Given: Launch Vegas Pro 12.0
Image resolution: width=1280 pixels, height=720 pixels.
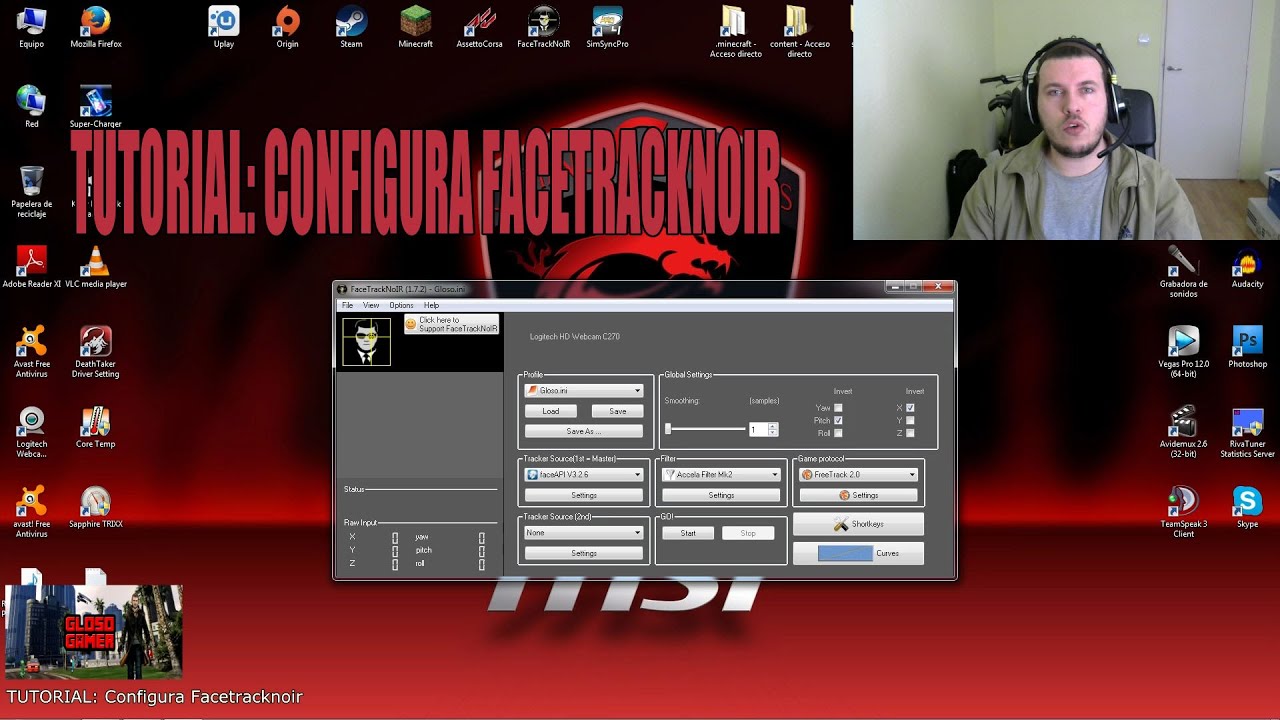Looking at the screenshot, I should pyautogui.click(x=1183, y=351).
